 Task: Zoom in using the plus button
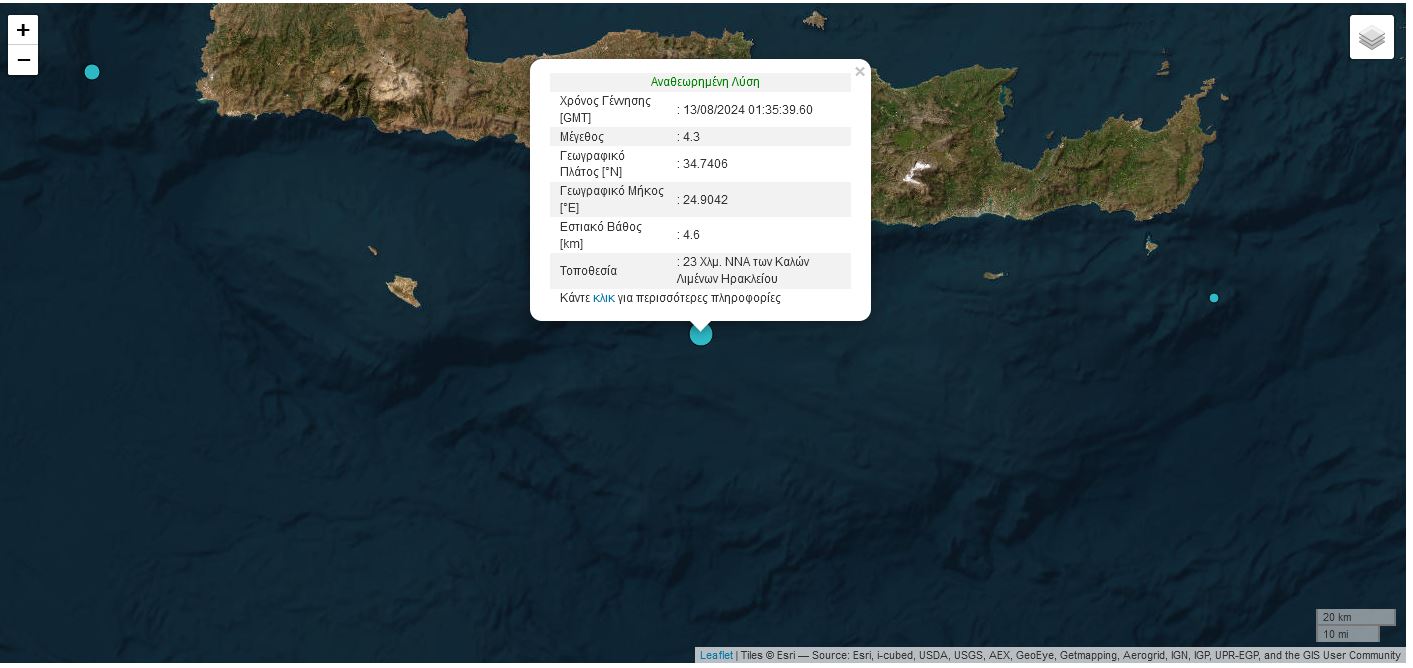23,30
